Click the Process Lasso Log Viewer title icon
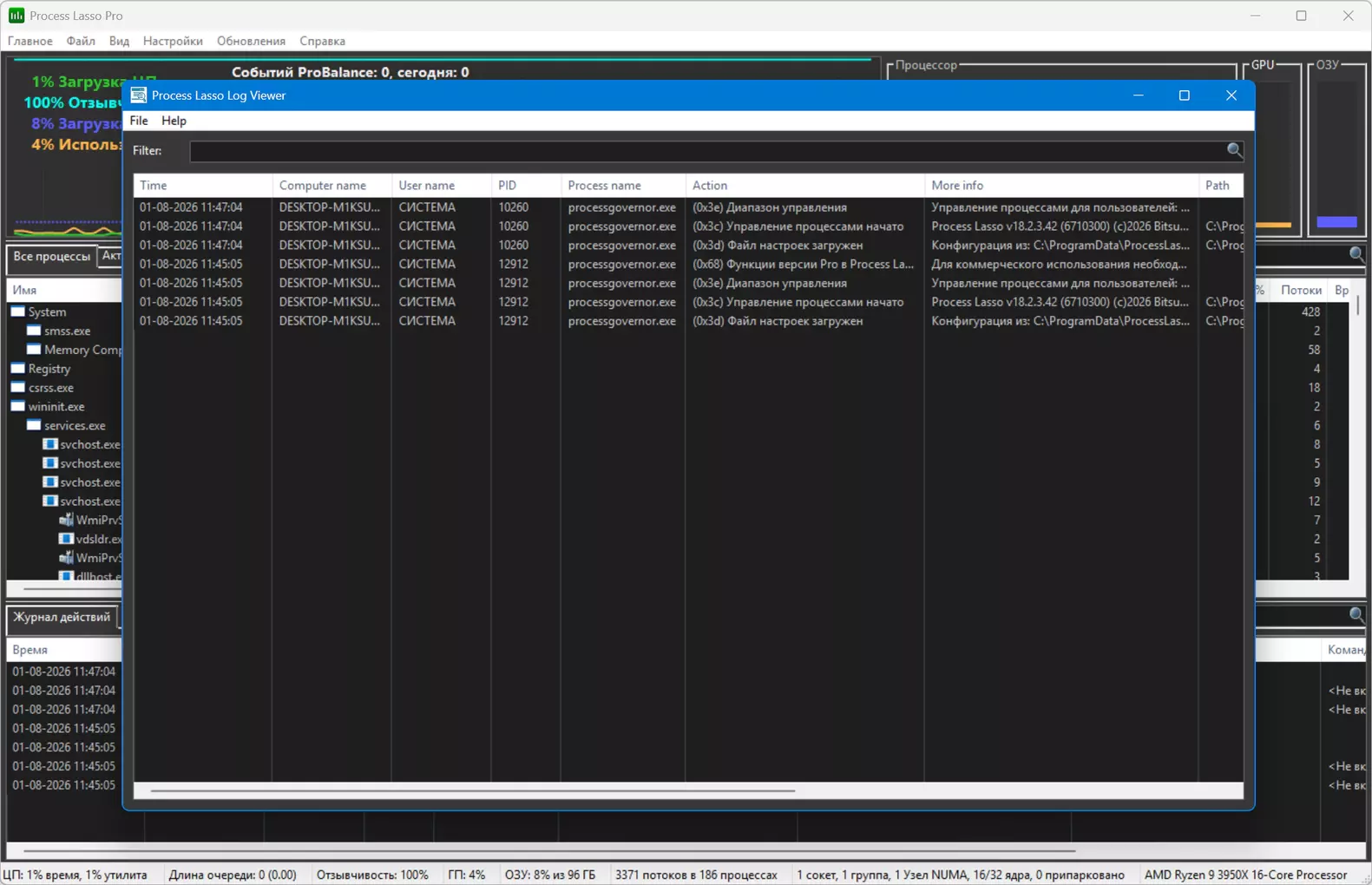The height and width of the screenshot is (885, 1372). pos(138,95)
